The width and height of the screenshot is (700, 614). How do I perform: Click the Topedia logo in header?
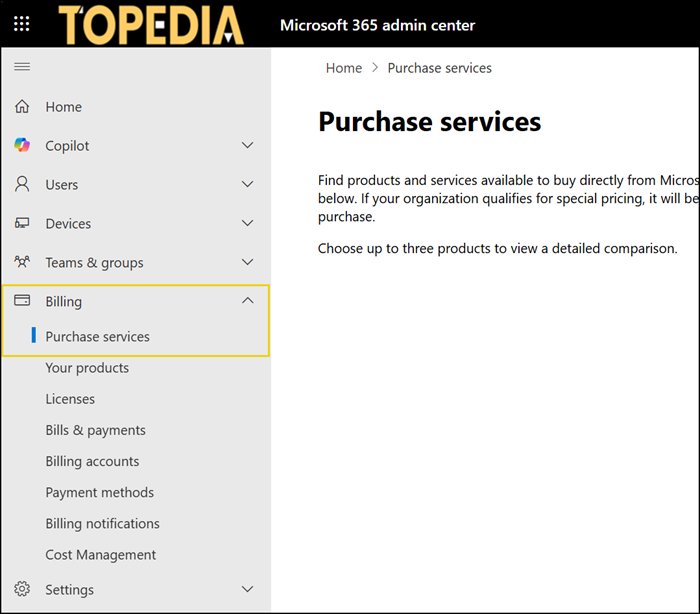[x=150, y=25]
